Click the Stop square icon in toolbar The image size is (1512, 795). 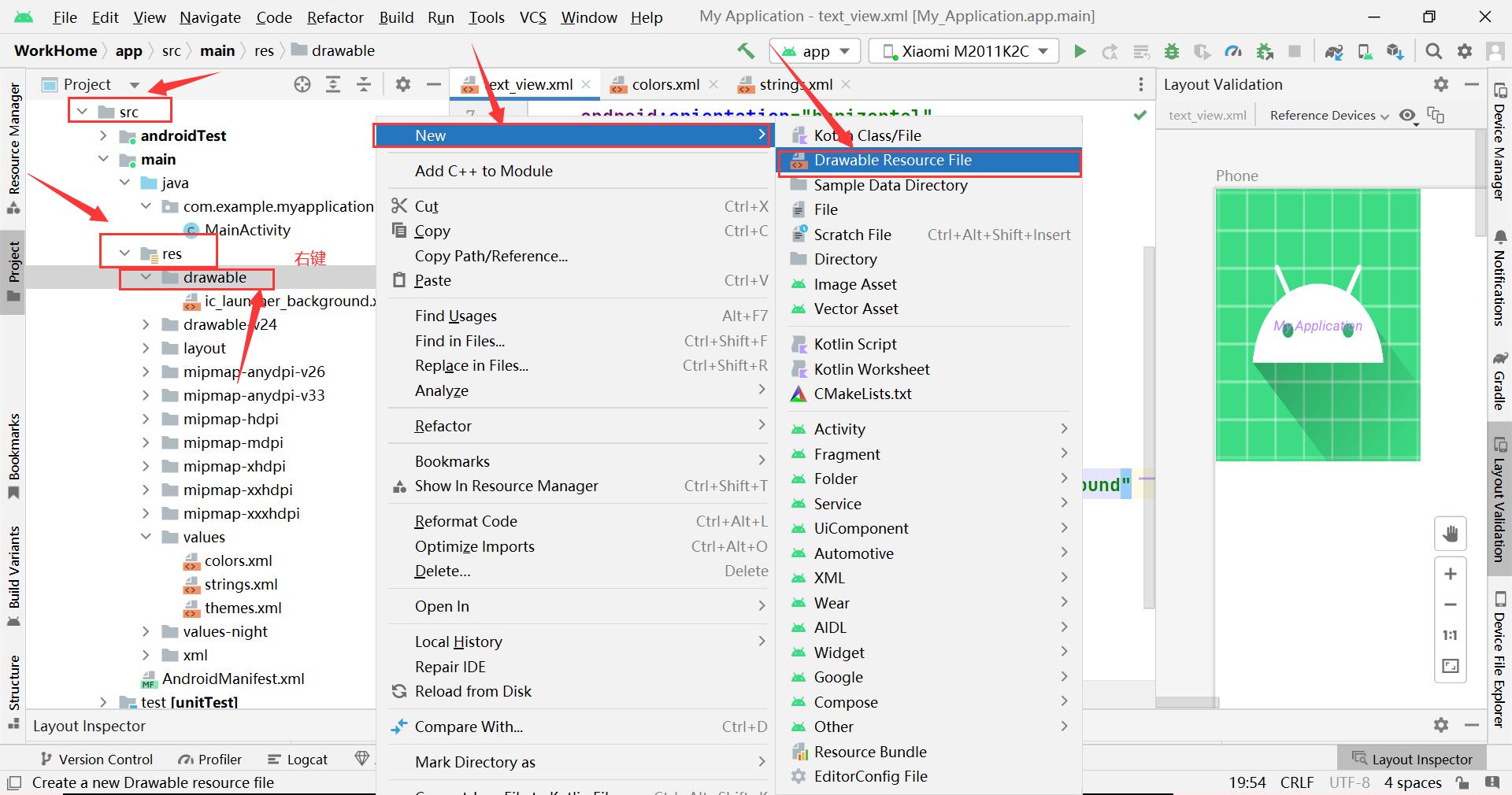tap(1294, 51)
